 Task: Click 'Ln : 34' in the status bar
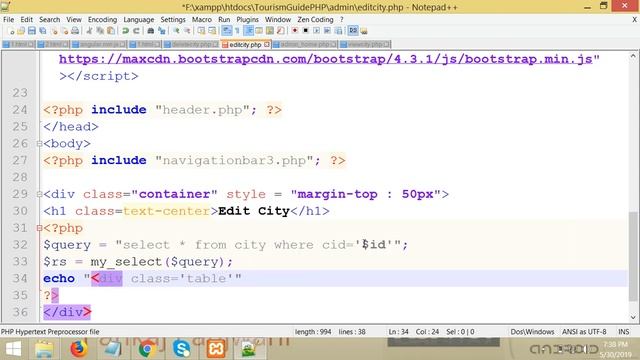tap(398, 332)
